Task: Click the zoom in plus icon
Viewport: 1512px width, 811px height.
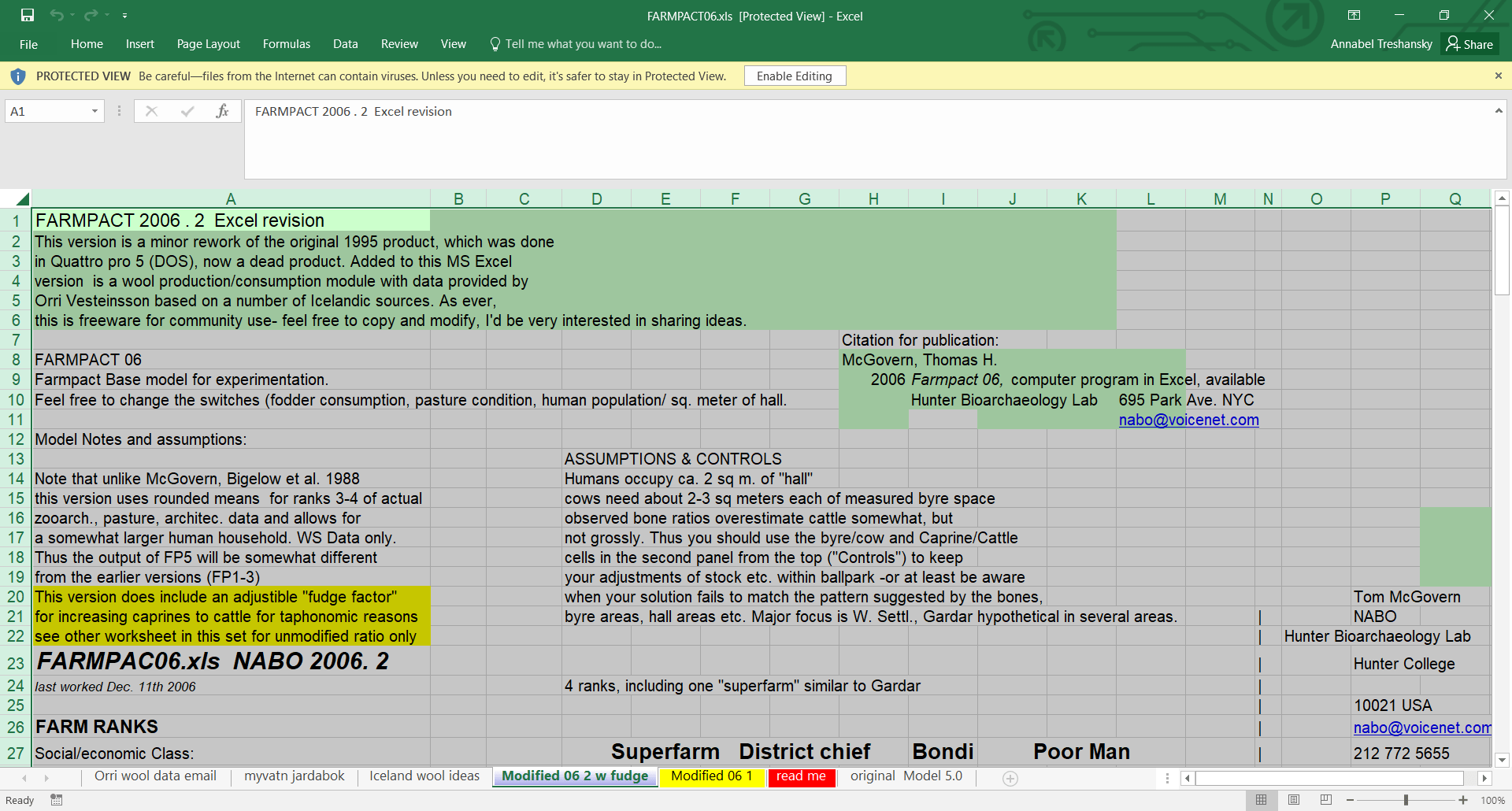Action: point(1463,800)
